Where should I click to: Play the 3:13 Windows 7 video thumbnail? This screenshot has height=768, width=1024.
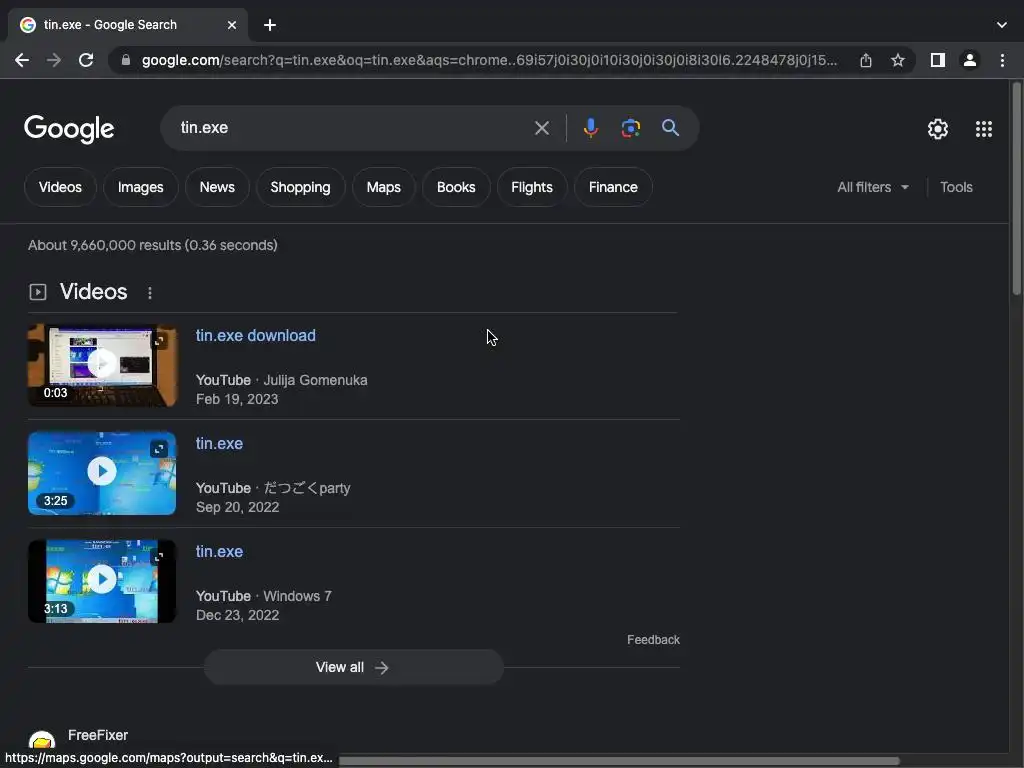click(x=102, y=581)
